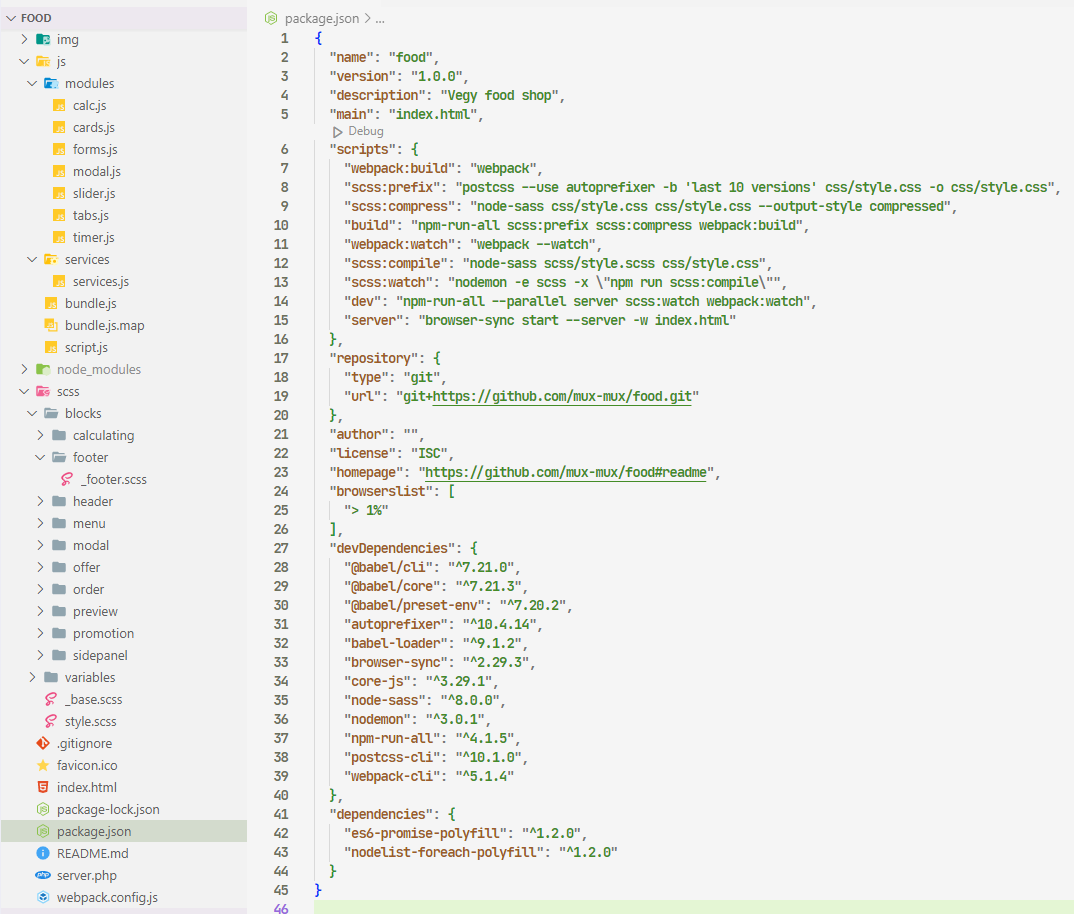Viewport: 1074px width, 914px height.
Task: Select the menu scss folder
Action: pyautogui.click(x=89, y=523)
